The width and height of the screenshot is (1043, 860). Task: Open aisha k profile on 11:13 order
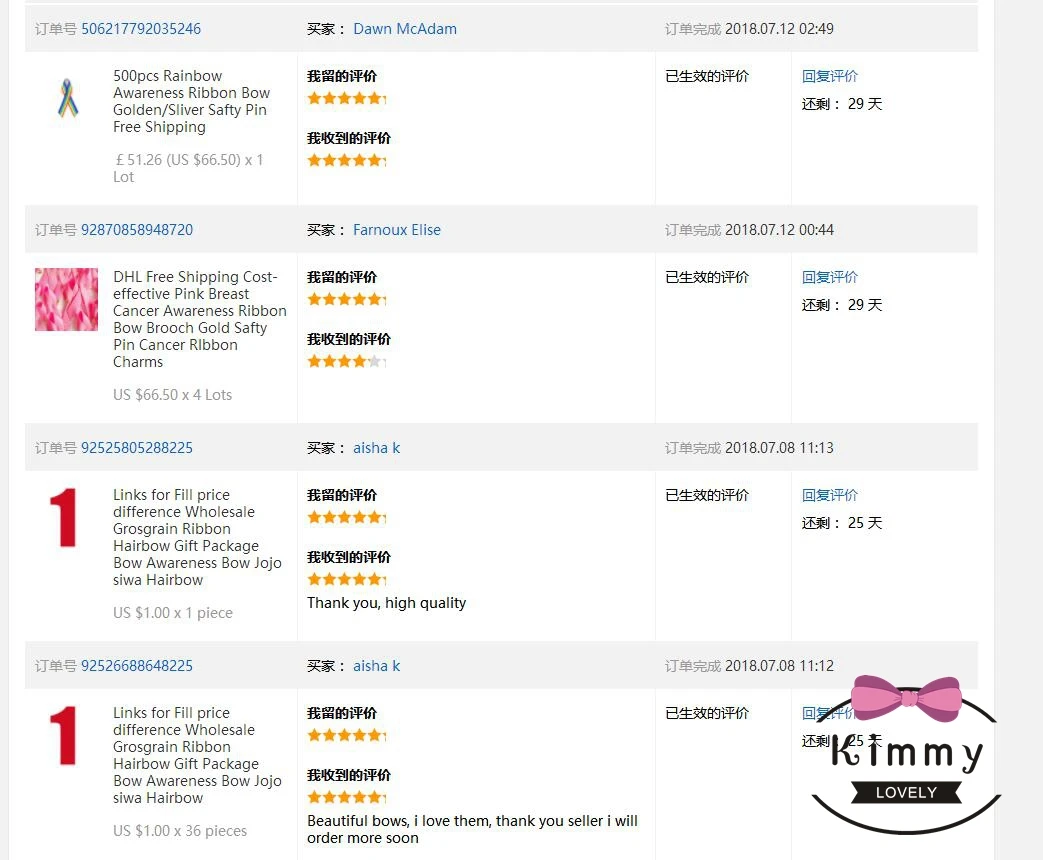[x=376, y=448]
